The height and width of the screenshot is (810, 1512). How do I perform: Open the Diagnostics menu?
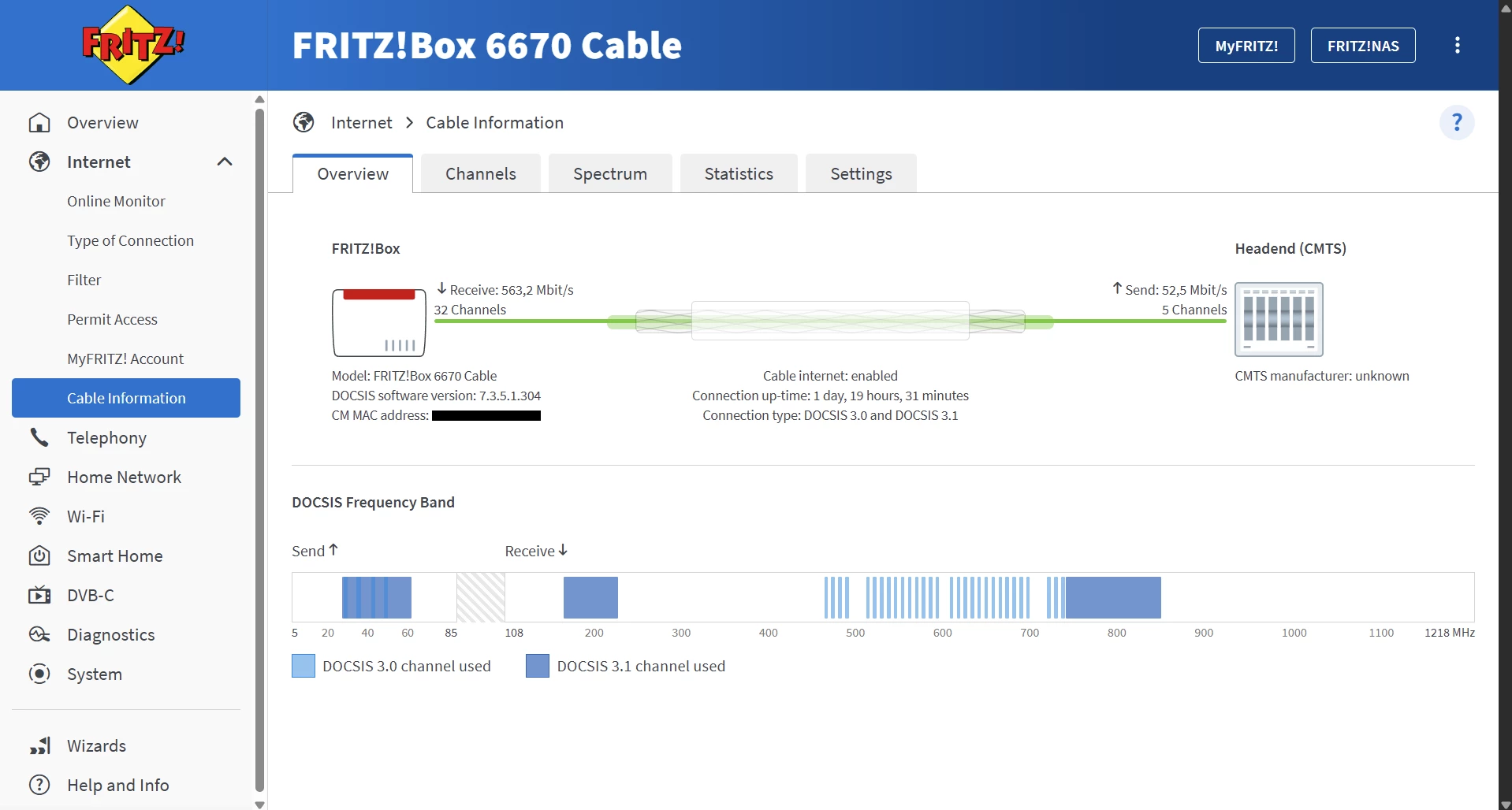[x=110, y=634]
